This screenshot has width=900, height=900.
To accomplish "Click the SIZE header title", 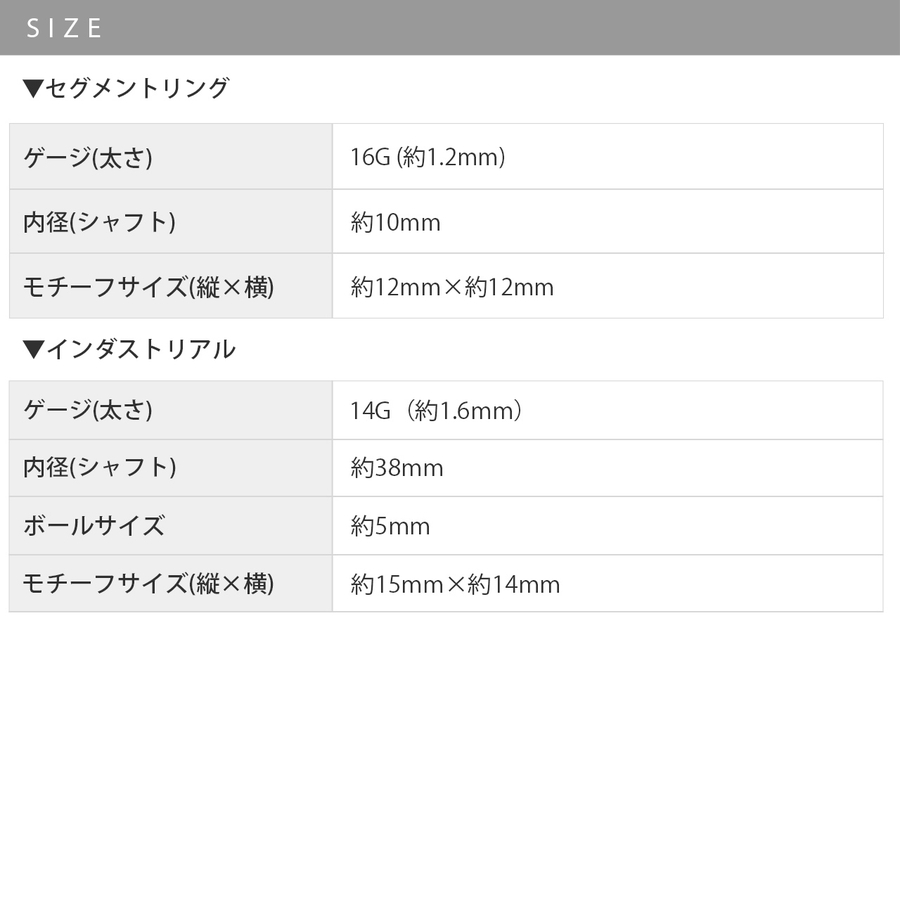I will (64, 28).
